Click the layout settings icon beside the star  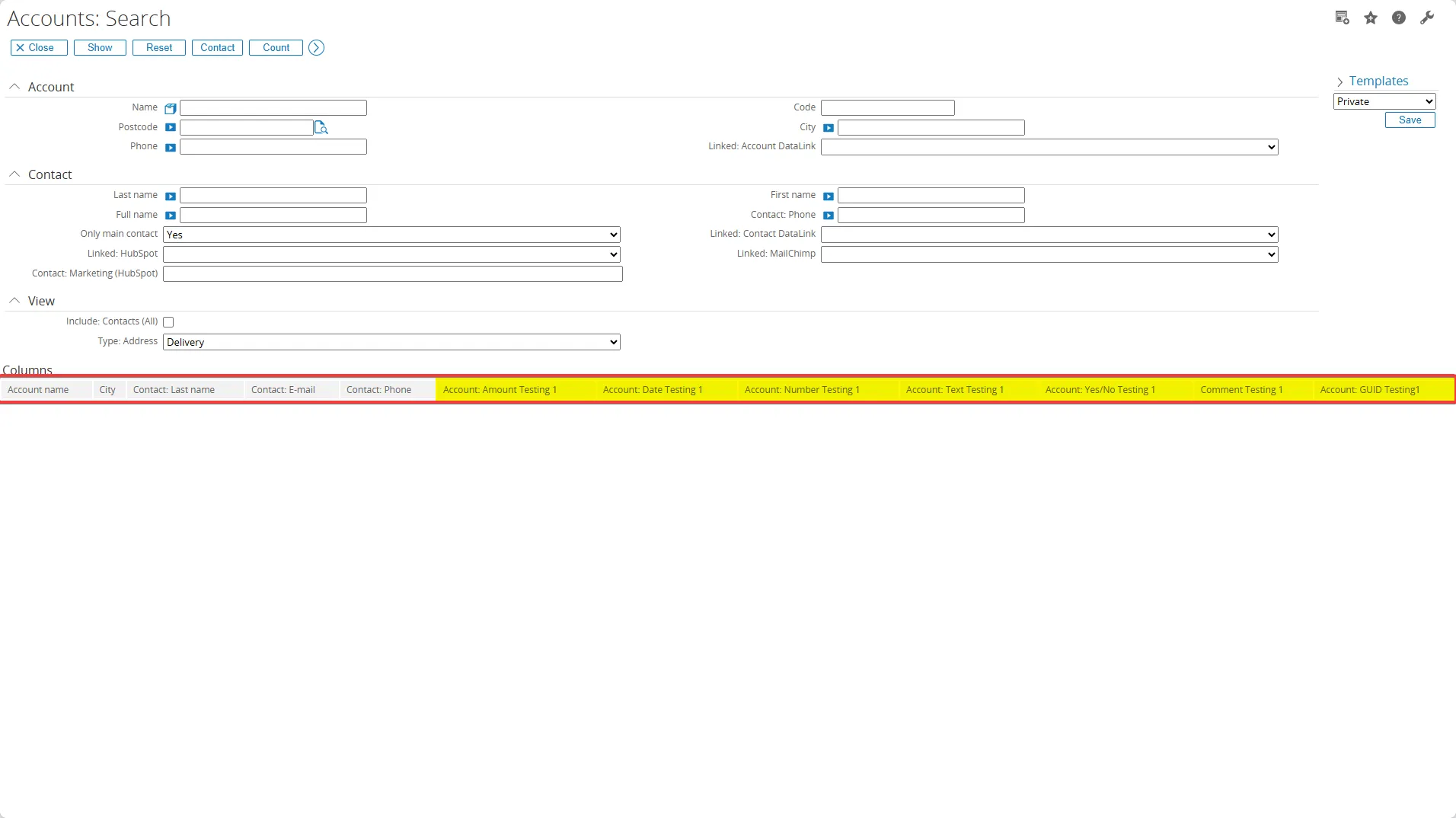(1342, 18)
